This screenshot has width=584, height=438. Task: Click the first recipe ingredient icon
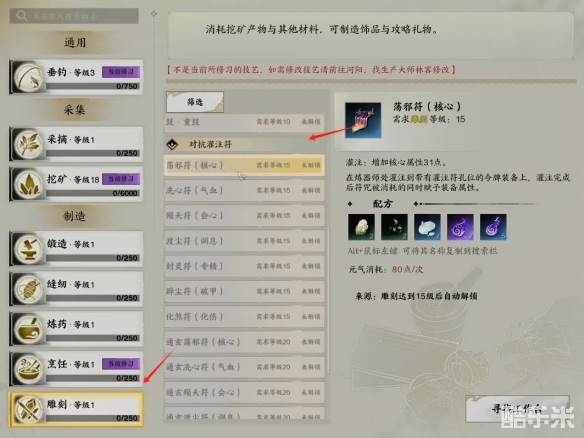pyautogui.click(x=361, y=227)
